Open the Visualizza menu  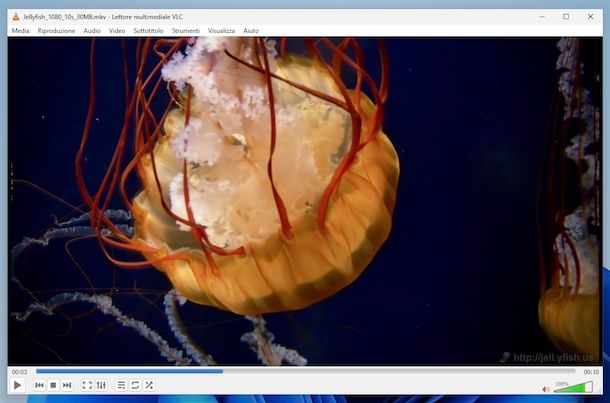pyautogui.click(x=221, y=30)
